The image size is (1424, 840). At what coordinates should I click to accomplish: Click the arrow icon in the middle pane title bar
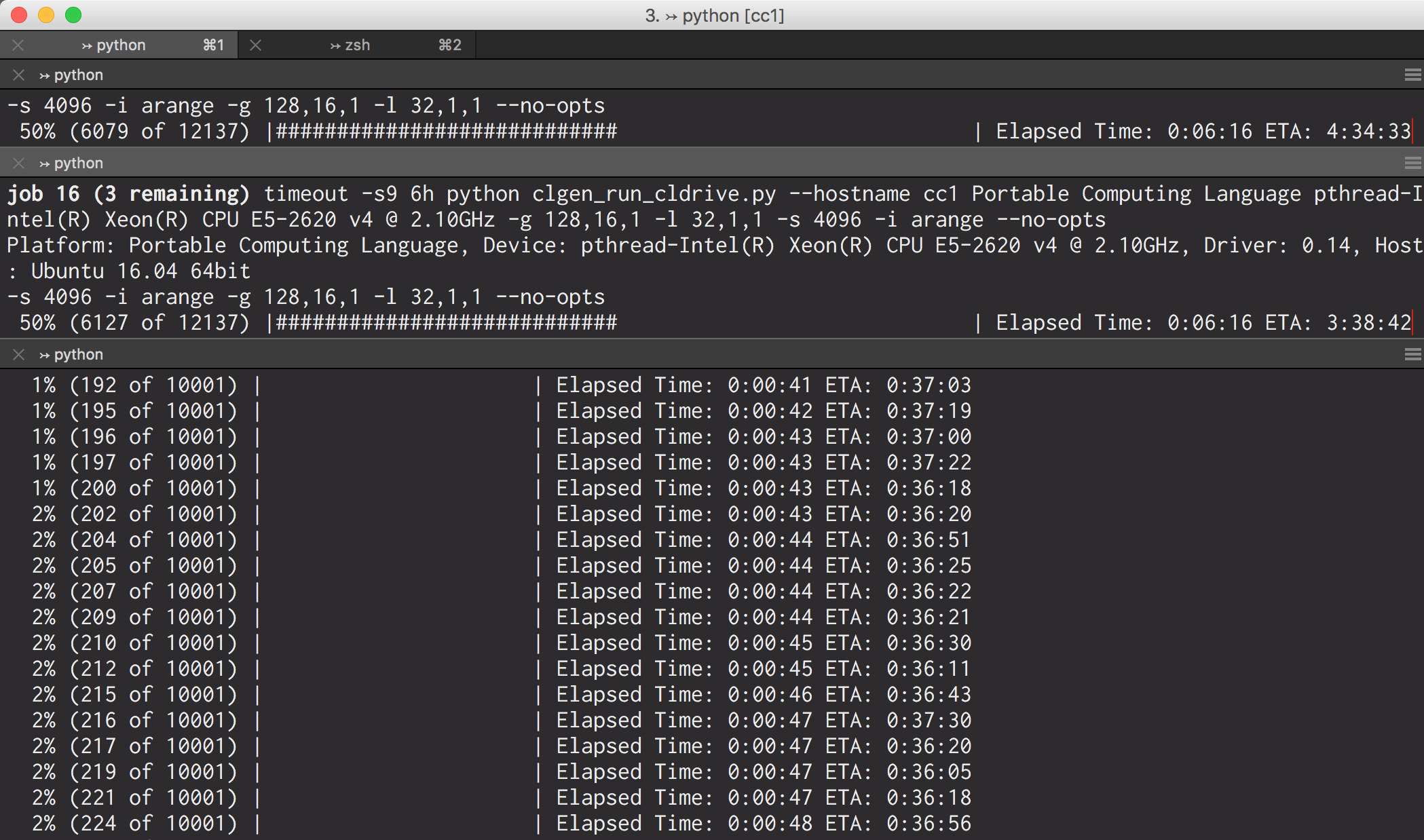[45, 163]
